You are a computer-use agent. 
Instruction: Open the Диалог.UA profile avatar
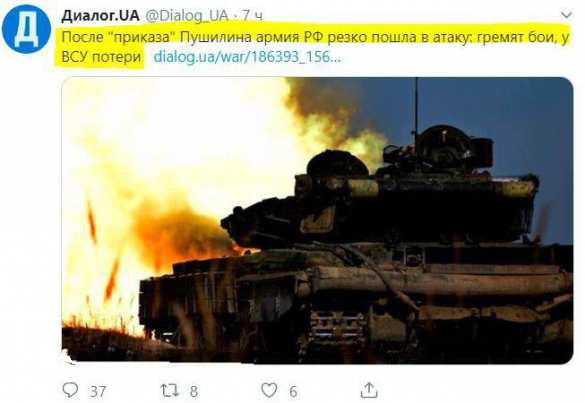(26, 29)
